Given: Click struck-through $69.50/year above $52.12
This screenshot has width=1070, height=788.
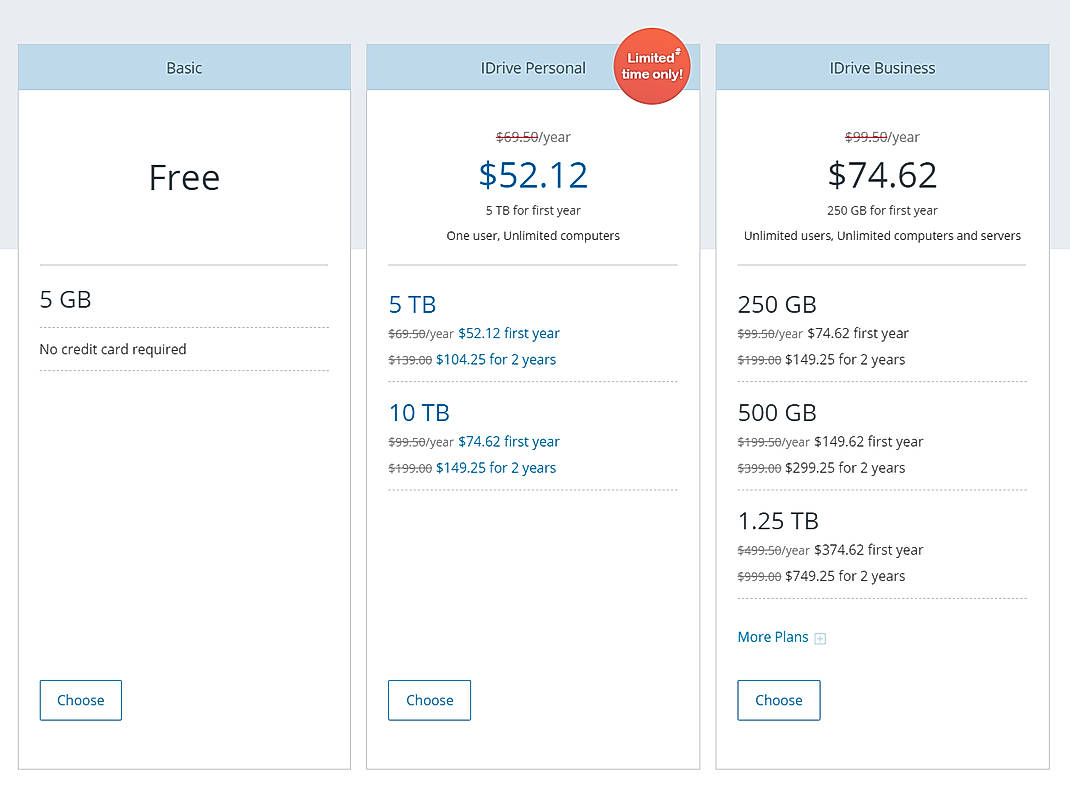Looking at the screenshot, I should (533, 137).
